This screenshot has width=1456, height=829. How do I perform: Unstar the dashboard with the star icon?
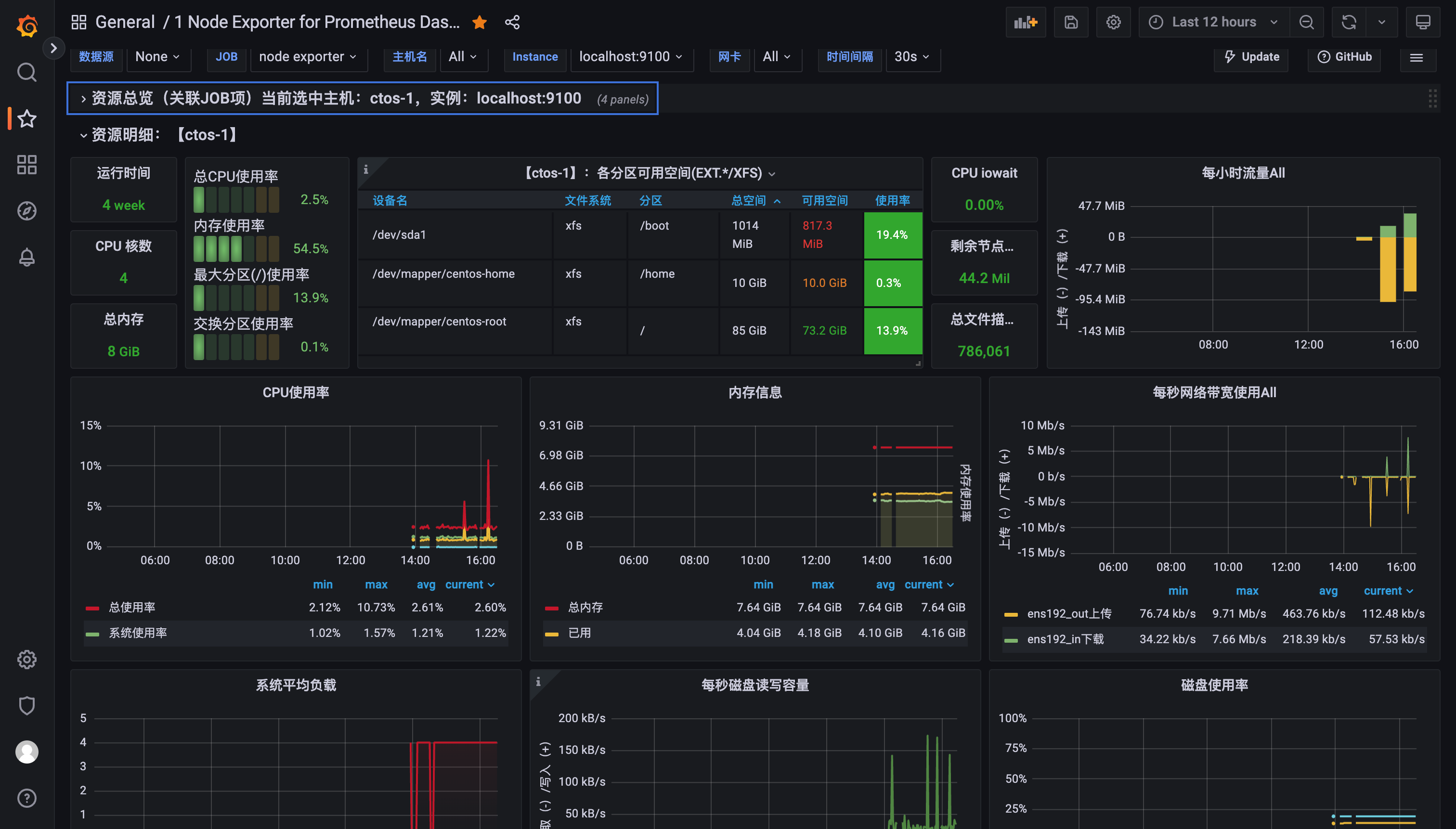tap(480, 22)
